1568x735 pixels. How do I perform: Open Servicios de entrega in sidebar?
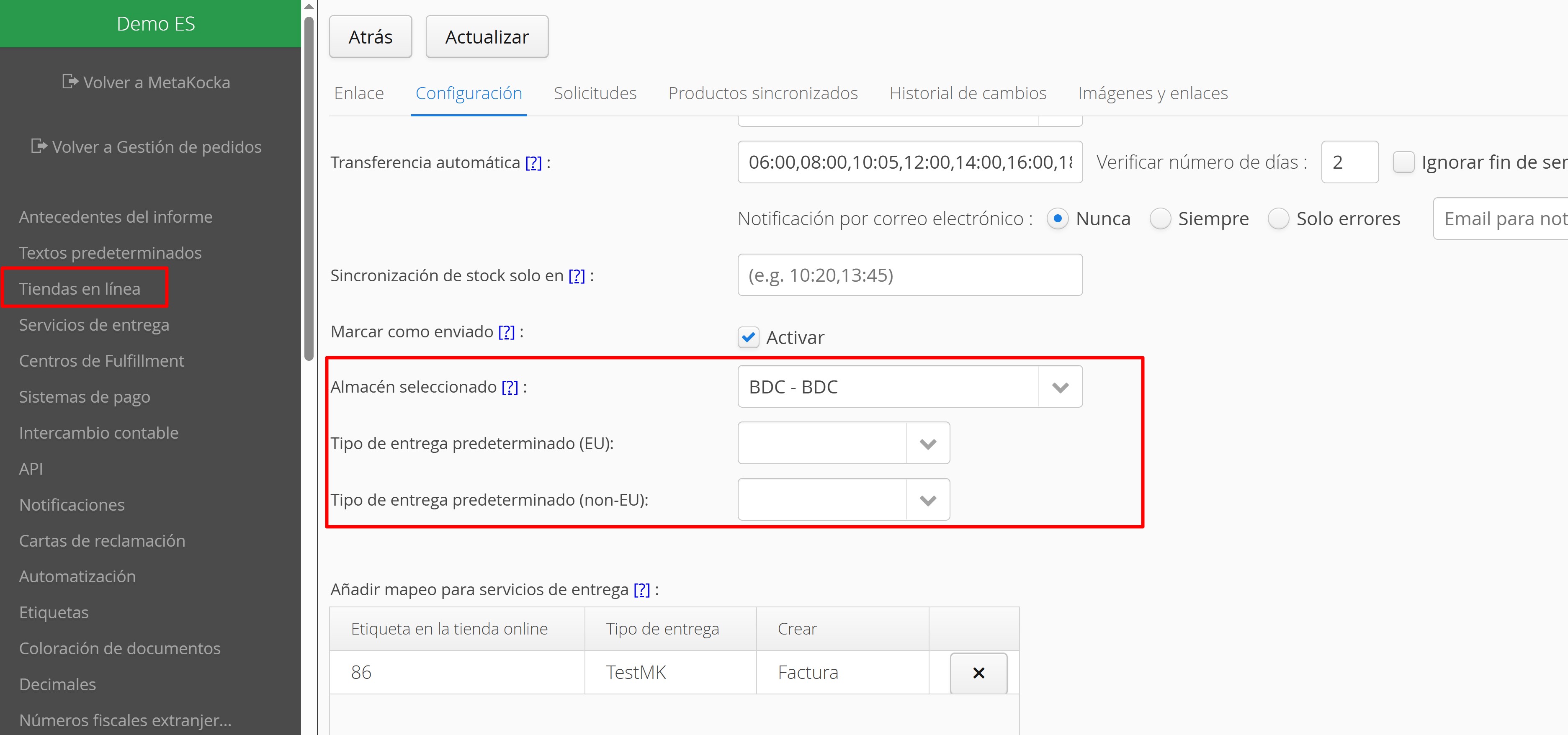94,325
